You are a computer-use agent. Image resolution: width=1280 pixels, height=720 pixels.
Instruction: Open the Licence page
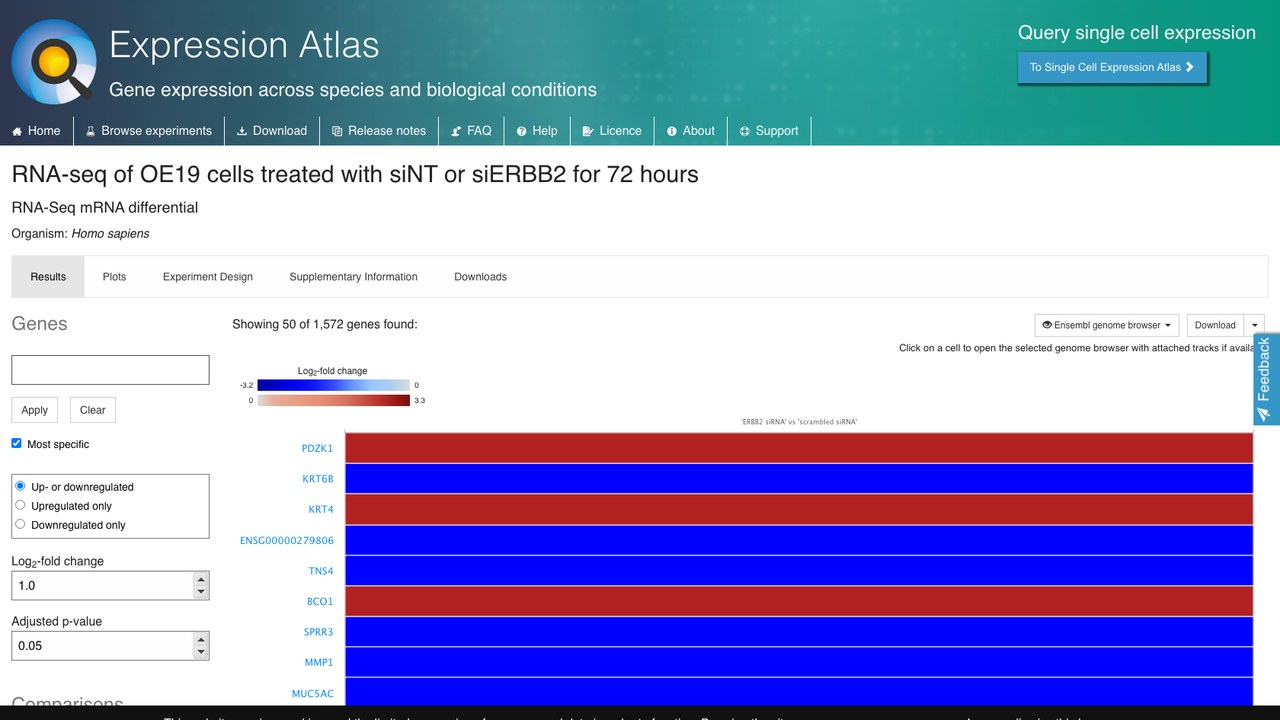tap(613, 131)
